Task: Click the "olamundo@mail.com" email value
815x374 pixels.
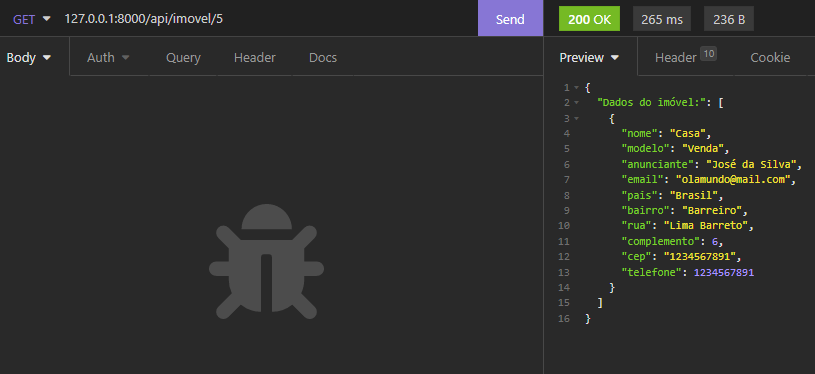Action: [733, 180]
